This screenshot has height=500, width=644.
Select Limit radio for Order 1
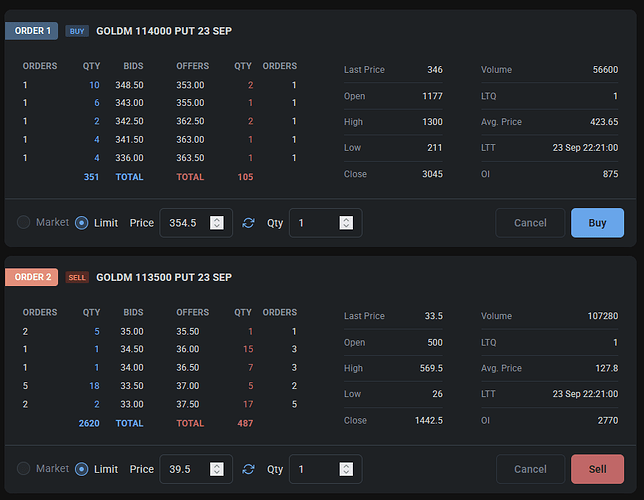click(82, 223)
